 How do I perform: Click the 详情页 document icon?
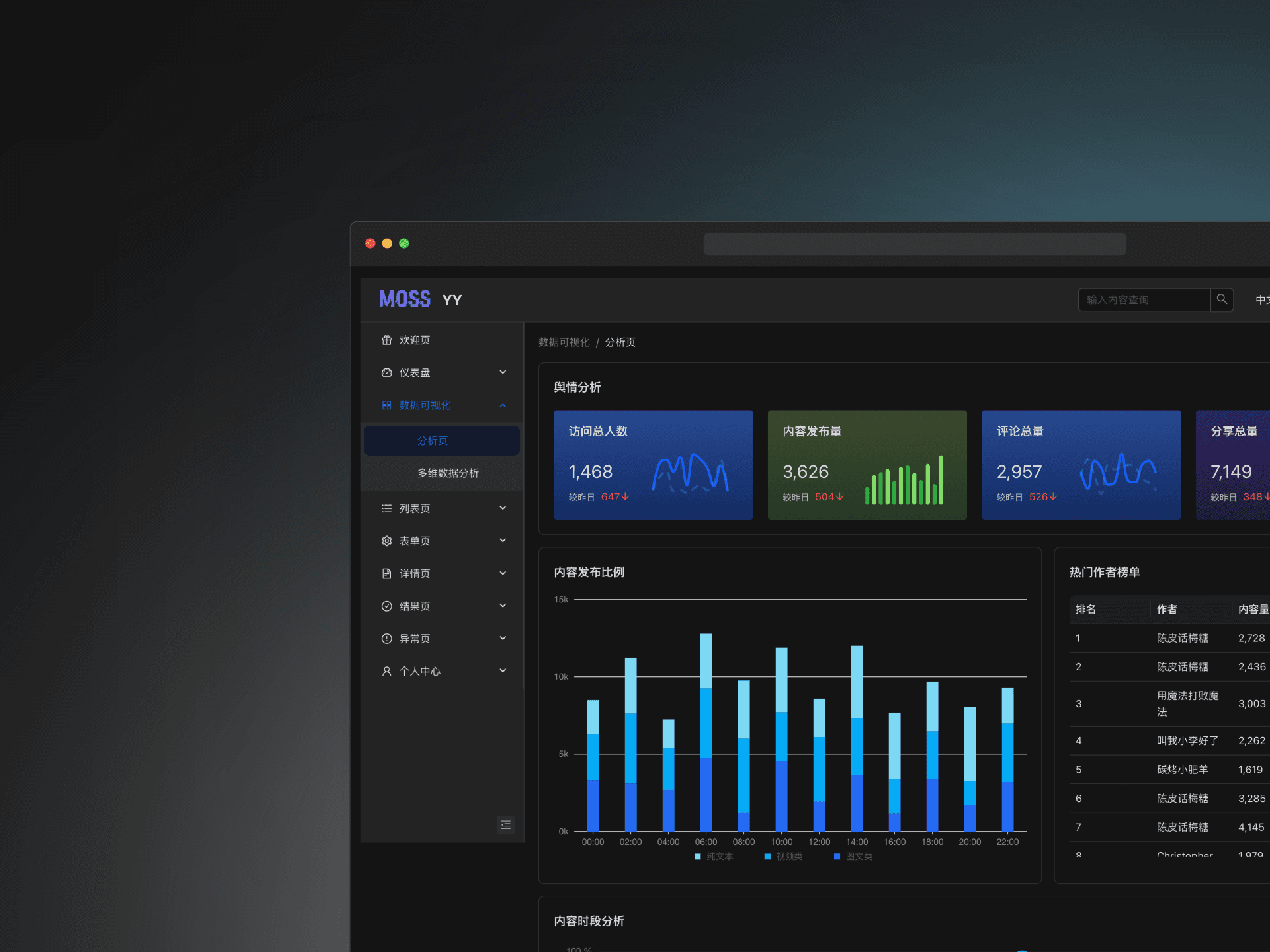pos(386,573)
